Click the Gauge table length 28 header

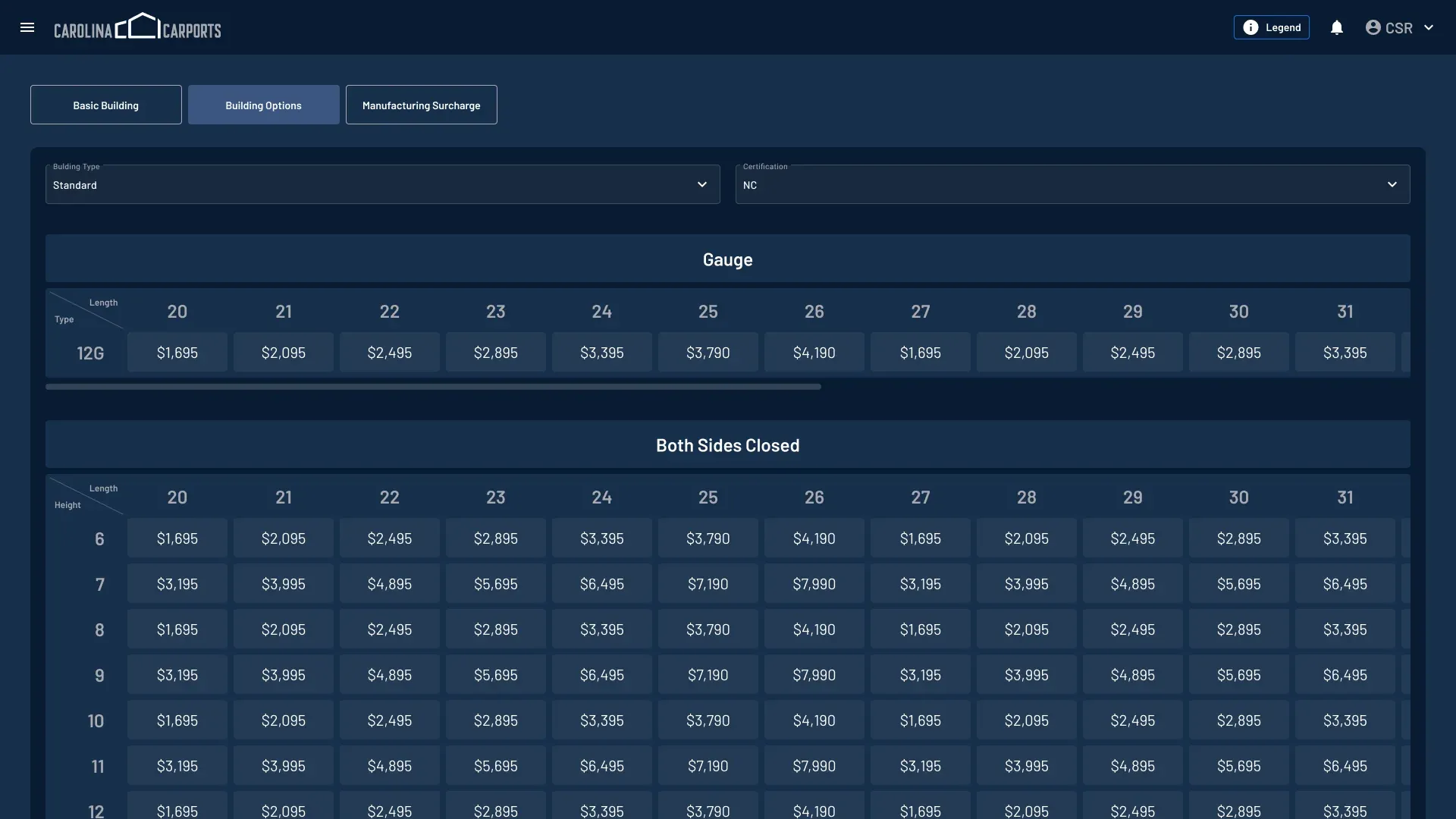pyautogui.click(x=1027, y=311)
